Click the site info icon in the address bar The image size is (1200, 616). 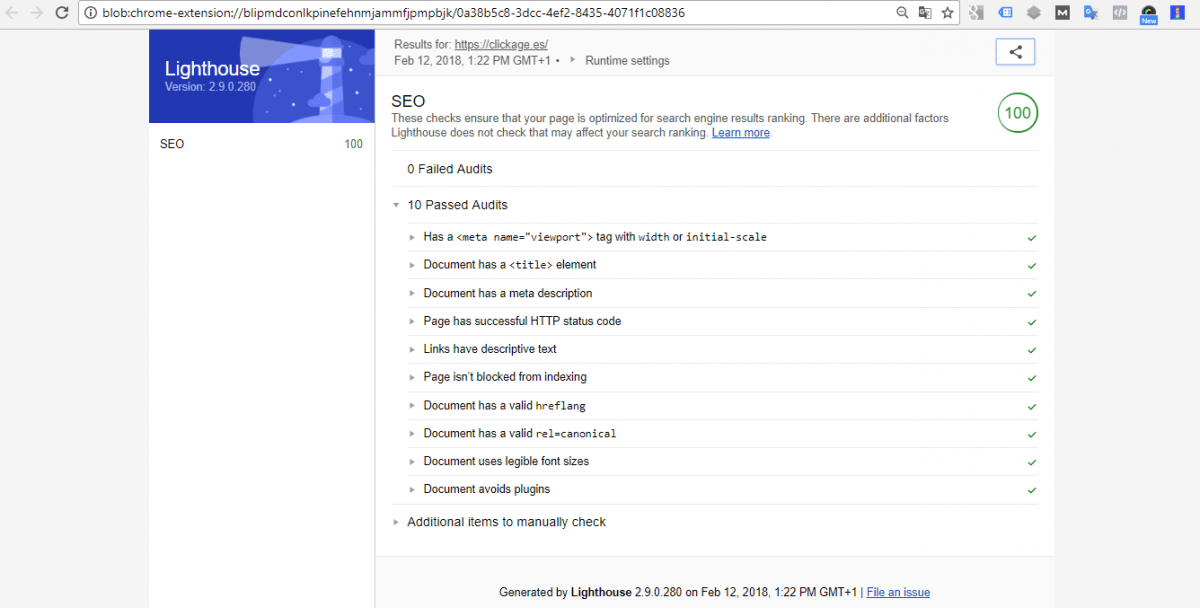tap(90, 14)
